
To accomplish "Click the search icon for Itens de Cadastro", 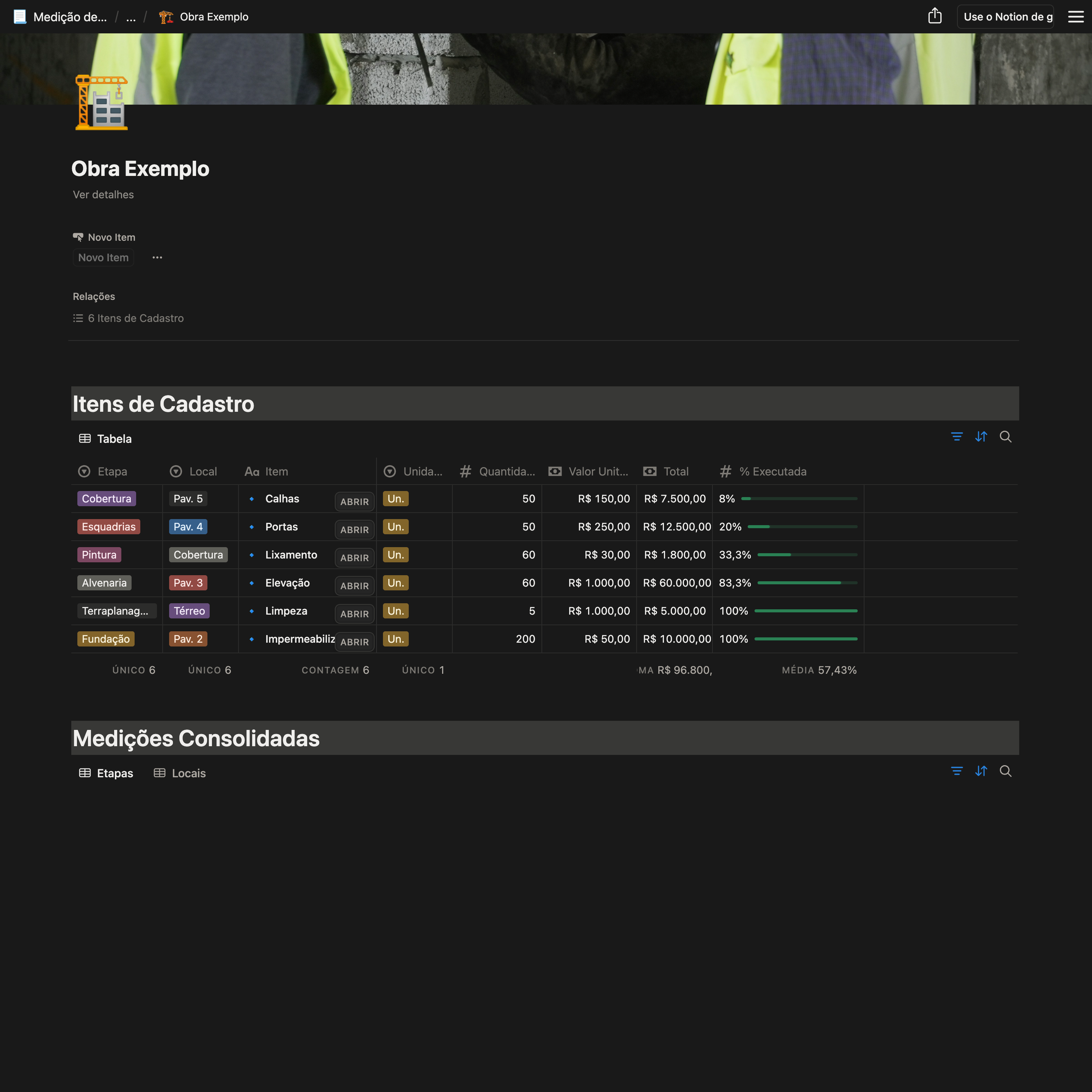I will (1005, 437).
